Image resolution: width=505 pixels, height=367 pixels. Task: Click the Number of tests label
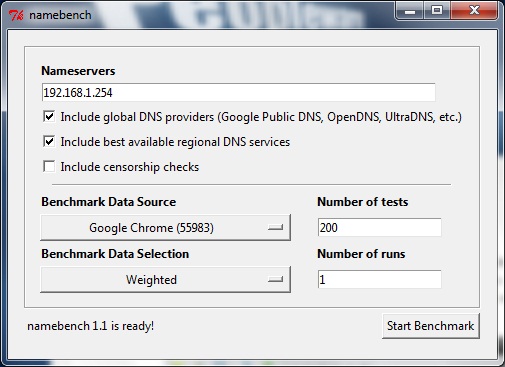tap(363, 202)
